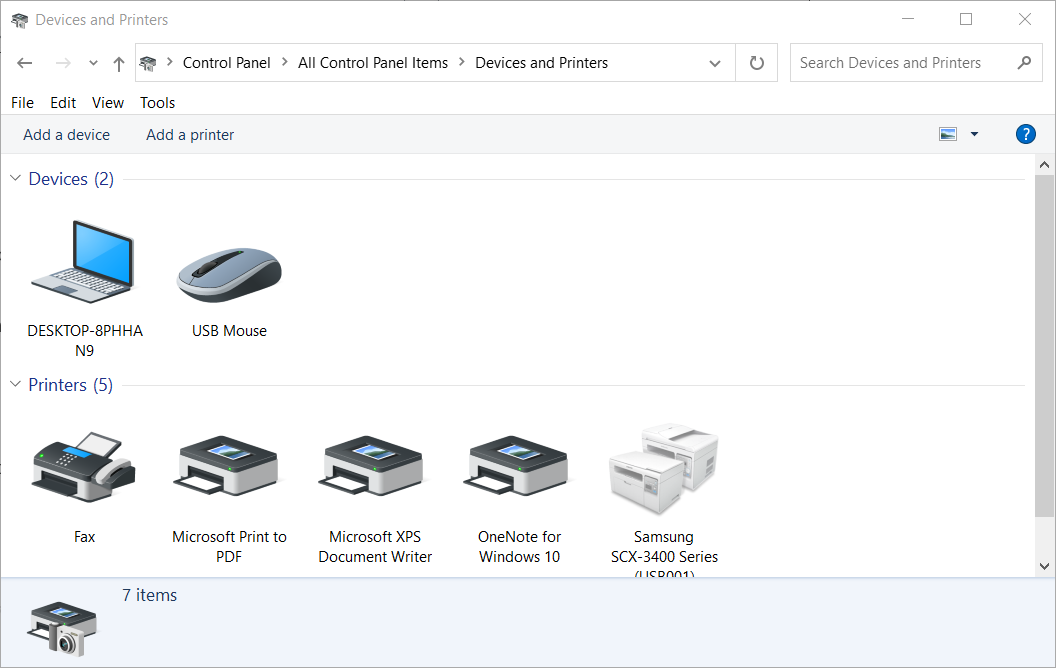Click the search magnifier icon
Viewport: 1056px width, 668px height.
(1024, 63)
